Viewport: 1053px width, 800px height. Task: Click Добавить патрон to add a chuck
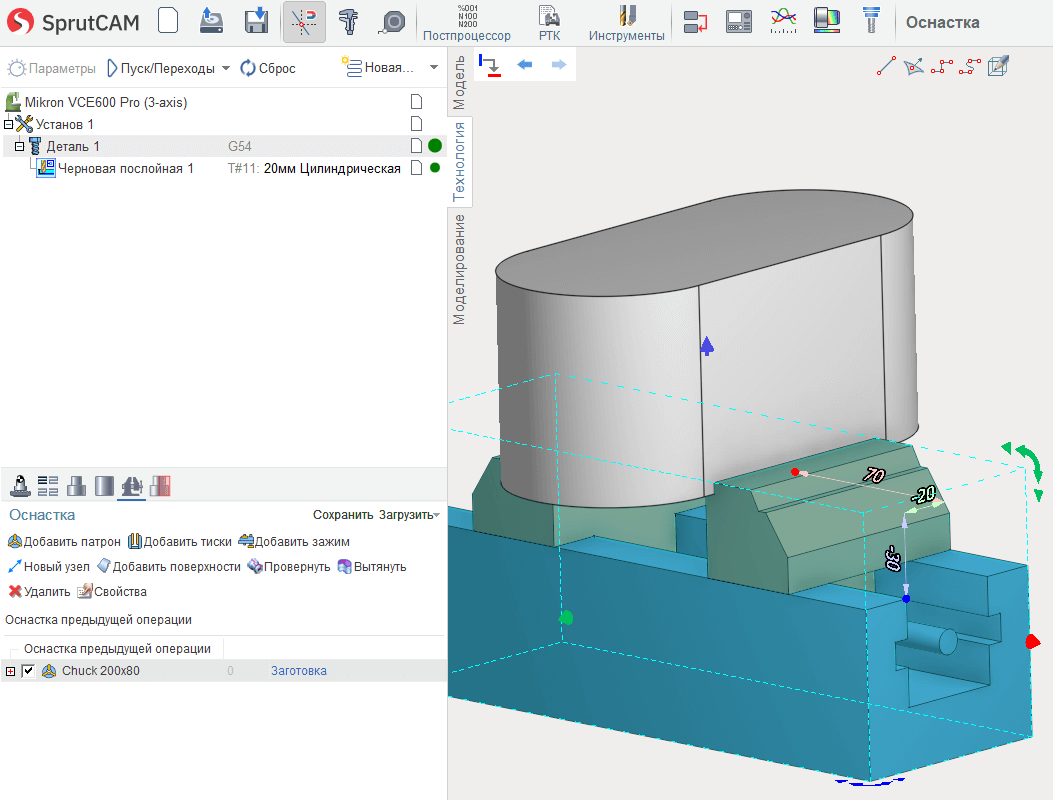(x=64, y=541)
